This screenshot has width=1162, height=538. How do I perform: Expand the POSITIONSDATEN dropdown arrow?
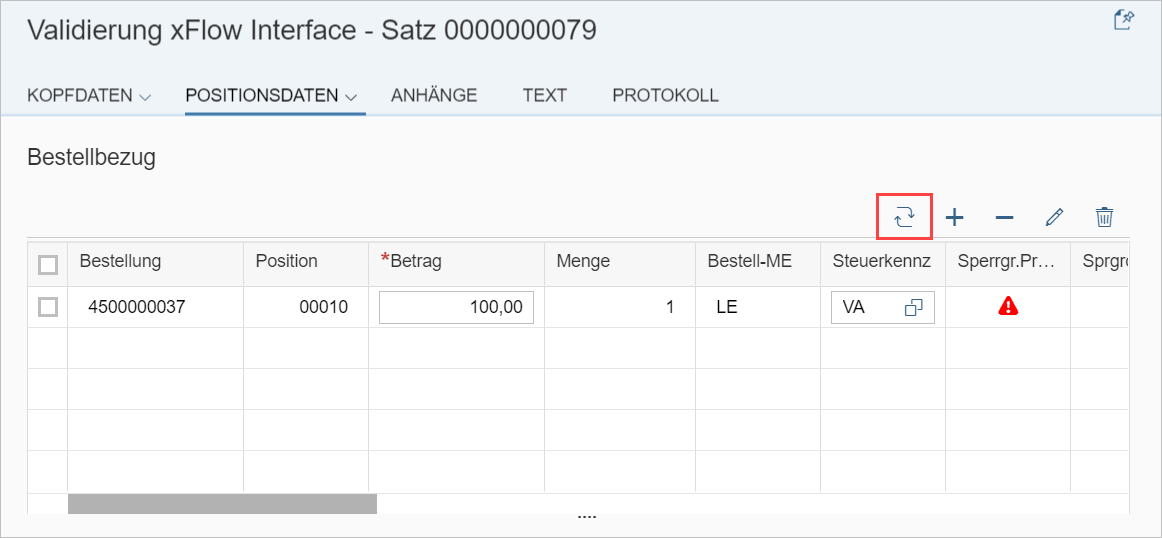pos(352,98)
